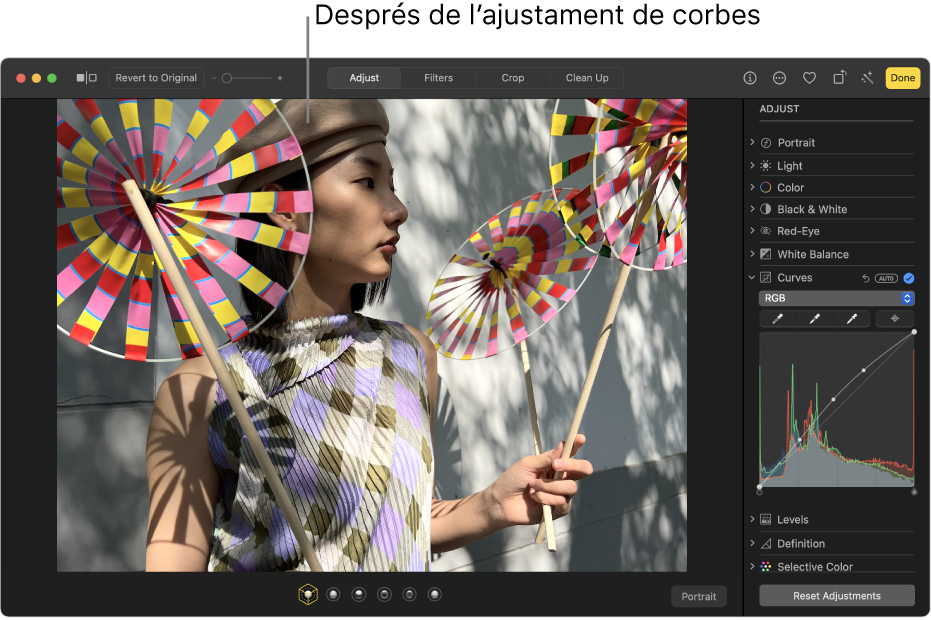Choose the fifth portrait lighting effect
Screen dimensions: 931x620
pyautogui.click(x=410, y=594)
